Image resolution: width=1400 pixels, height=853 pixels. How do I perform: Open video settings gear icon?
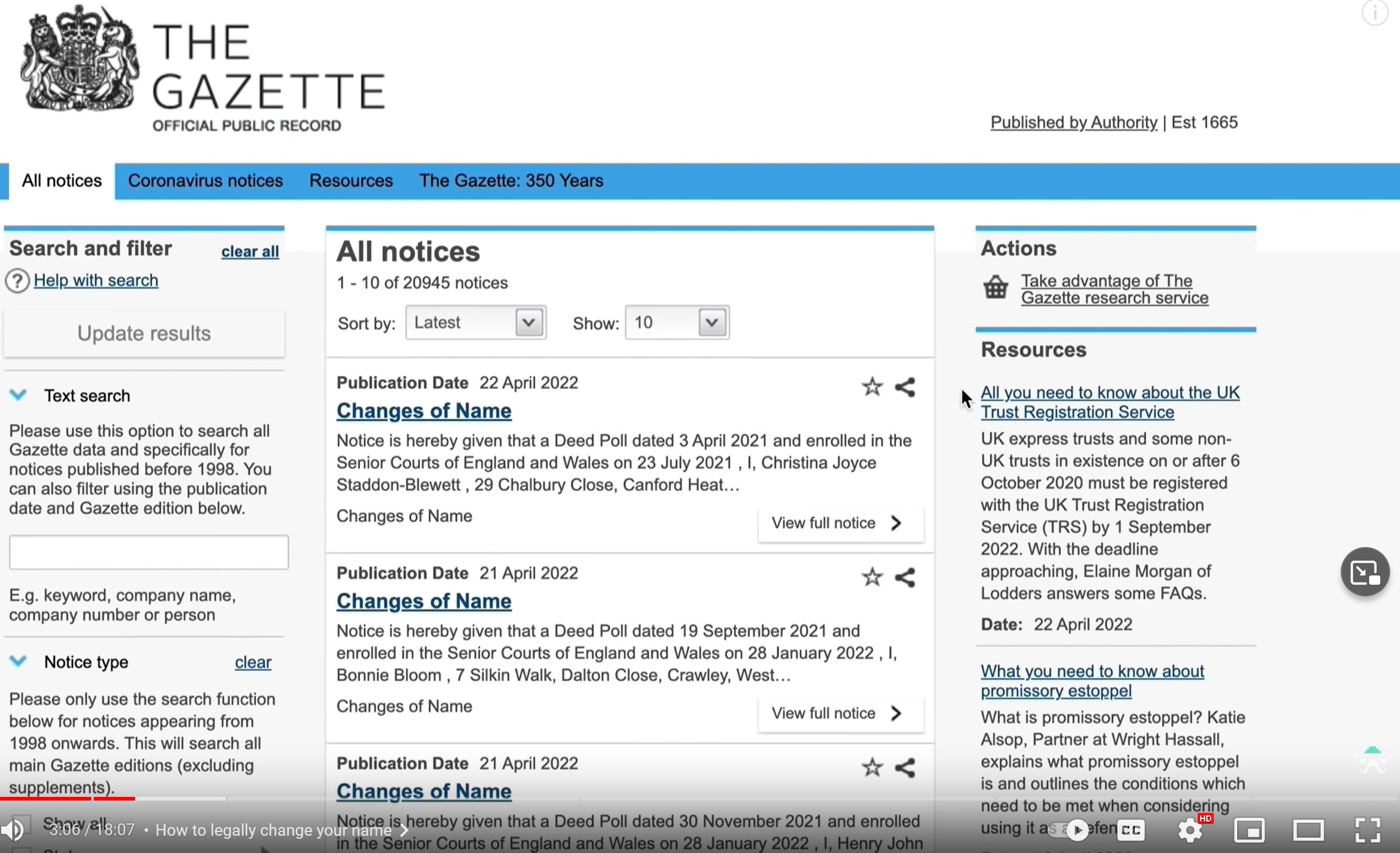[x=1190, y=830]
